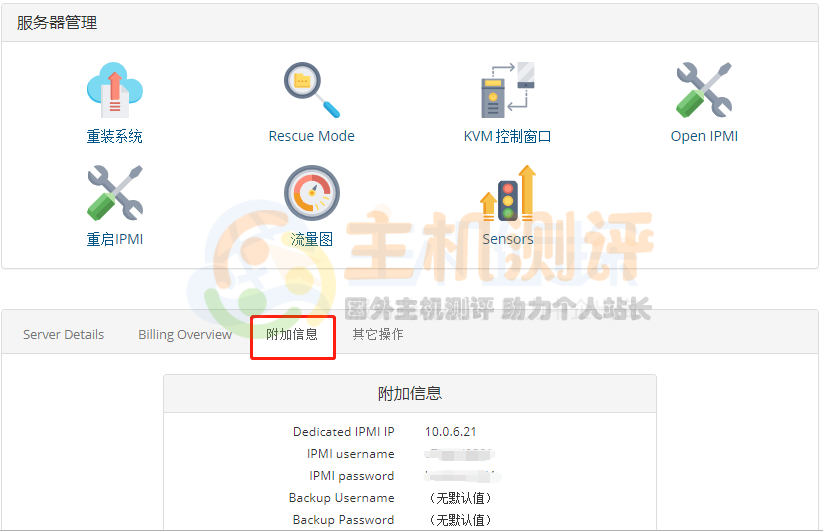Click Backup Username's （无默认值） value

point(460,498)
